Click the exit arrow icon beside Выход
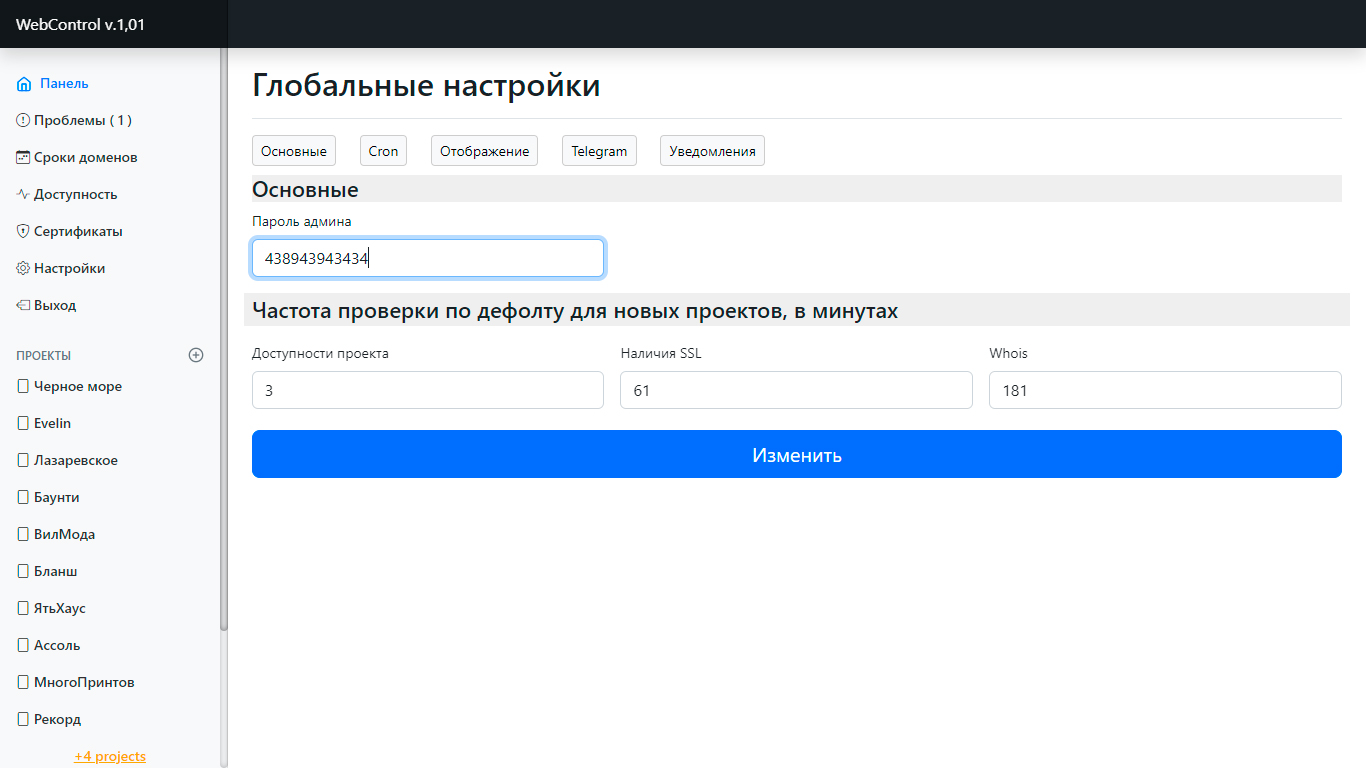 [23, 305]
